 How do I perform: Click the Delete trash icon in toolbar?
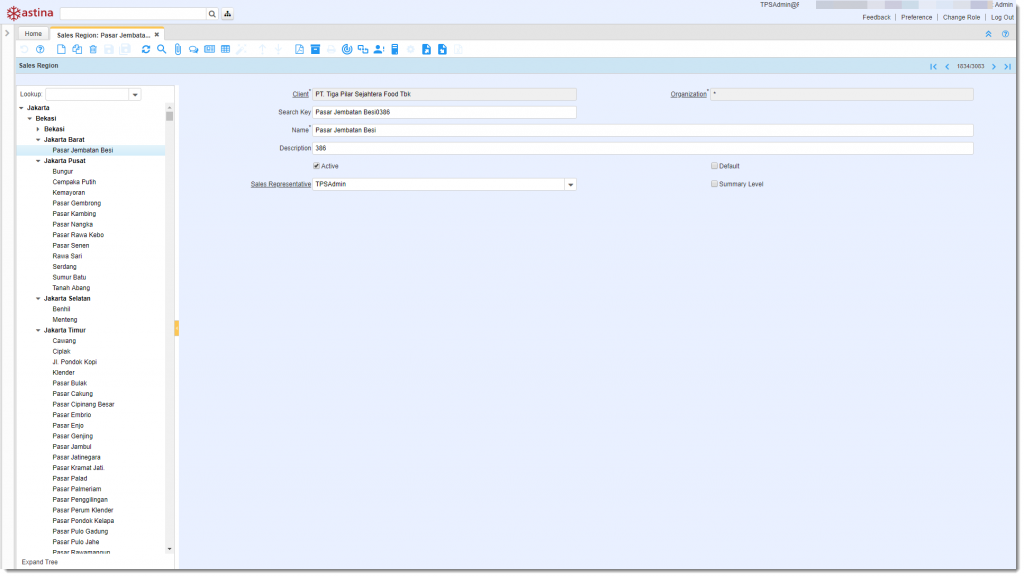point(93,49)
